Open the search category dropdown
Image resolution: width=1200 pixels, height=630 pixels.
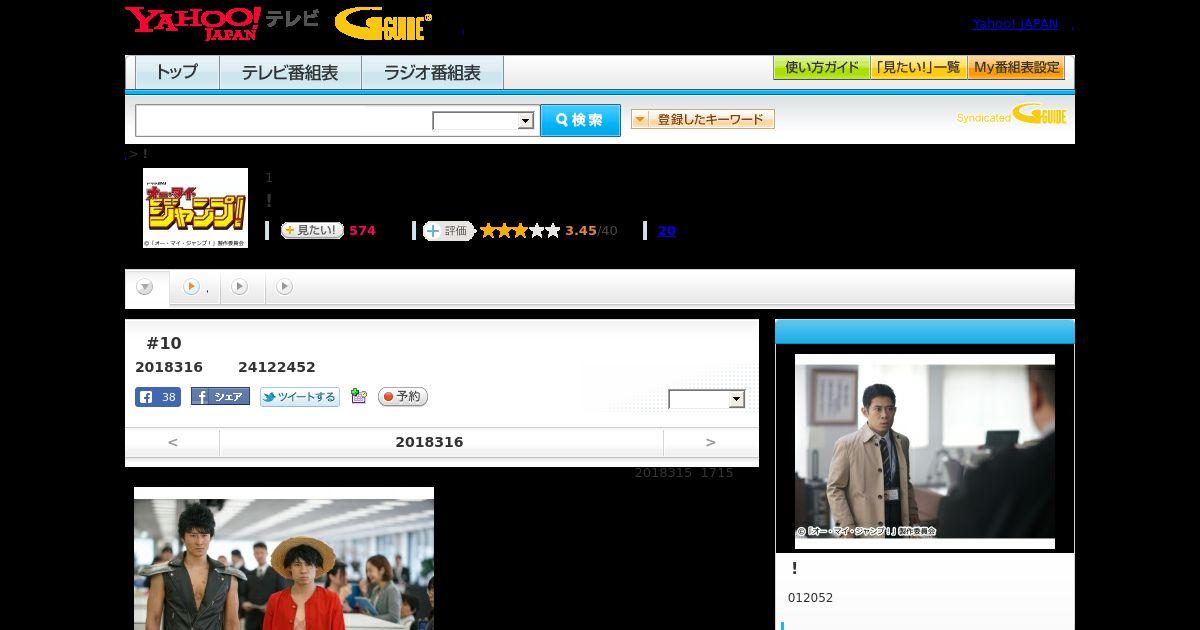[x=483, y=121]
